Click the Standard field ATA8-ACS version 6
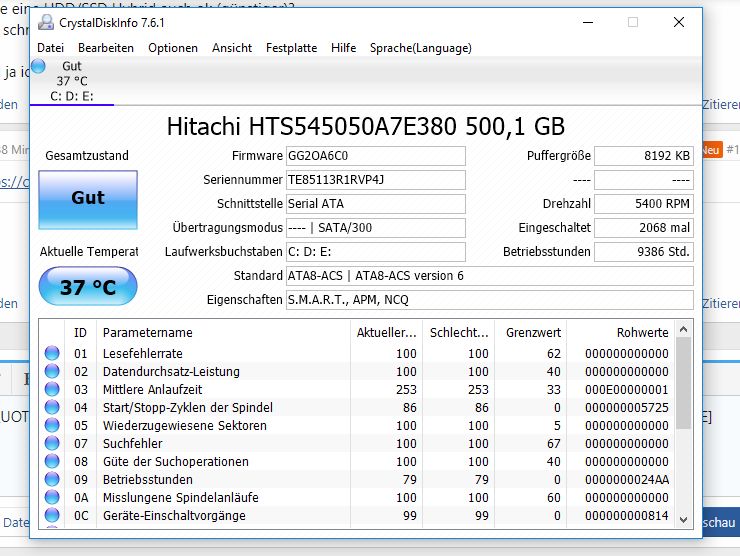 pos(490,276)
